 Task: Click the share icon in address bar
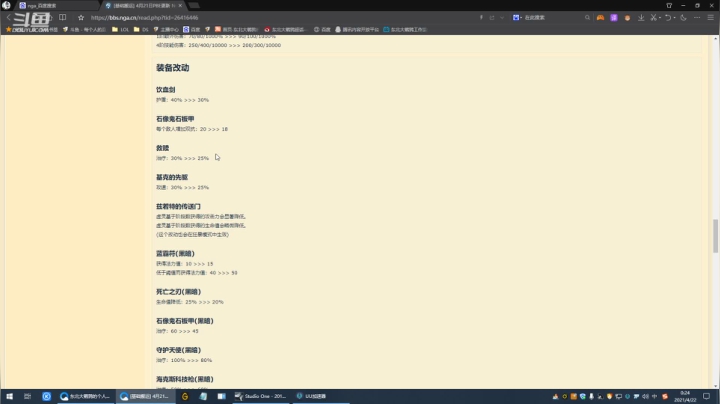click(x=492, y=17)
